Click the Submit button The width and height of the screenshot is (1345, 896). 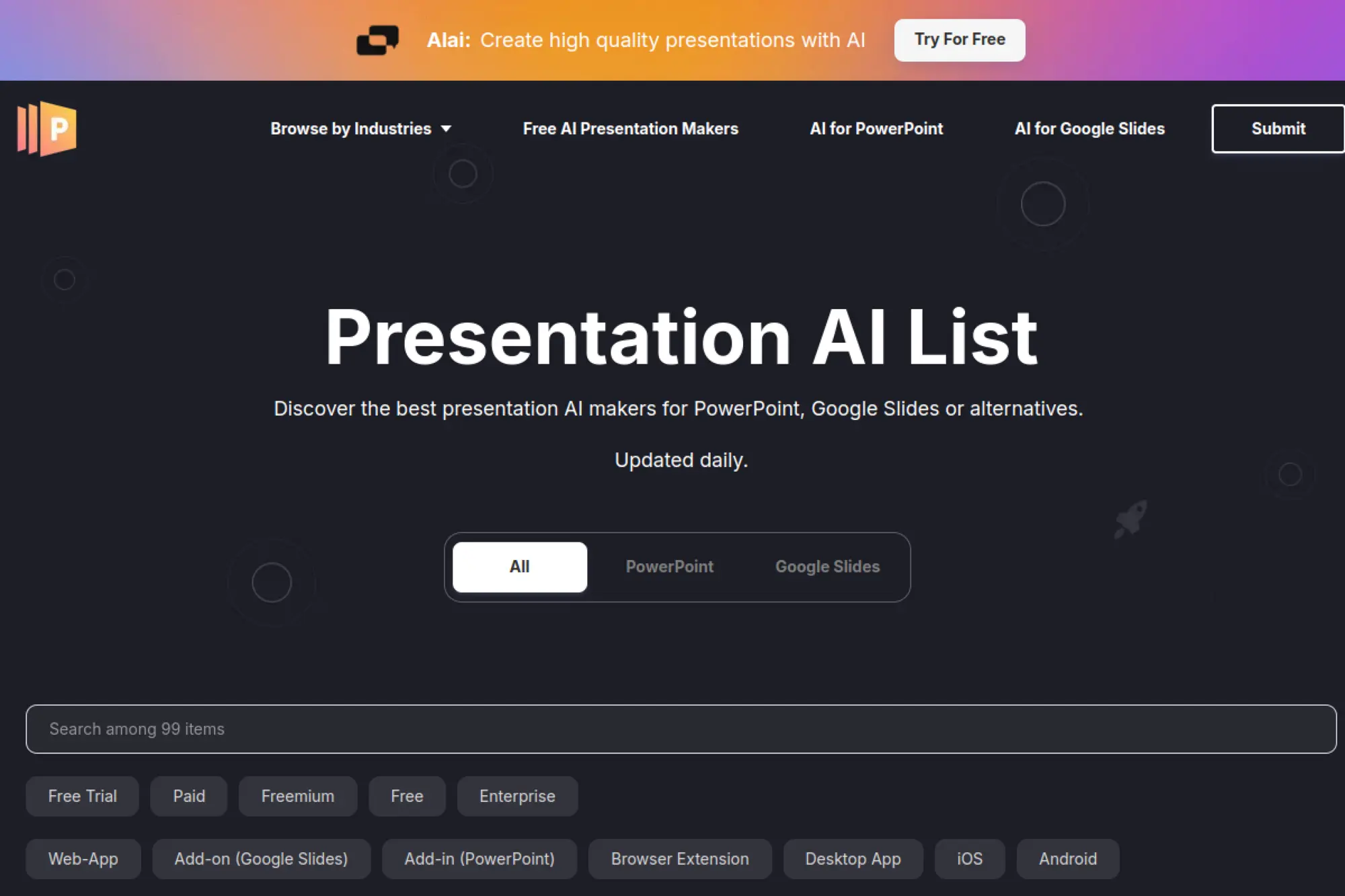[x=1277, y=128]
